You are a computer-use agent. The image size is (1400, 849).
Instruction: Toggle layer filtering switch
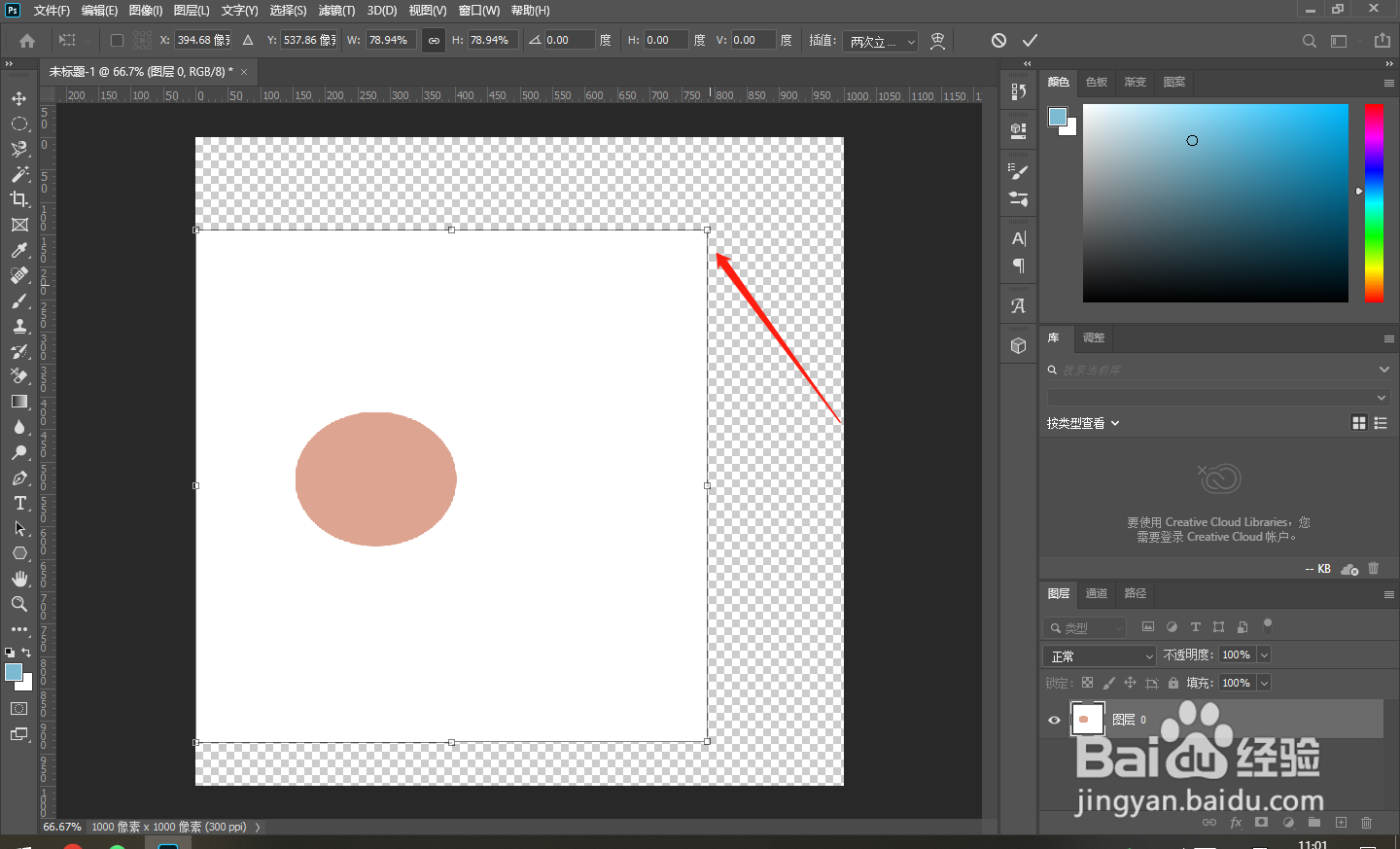click(x=1267, y=625)
